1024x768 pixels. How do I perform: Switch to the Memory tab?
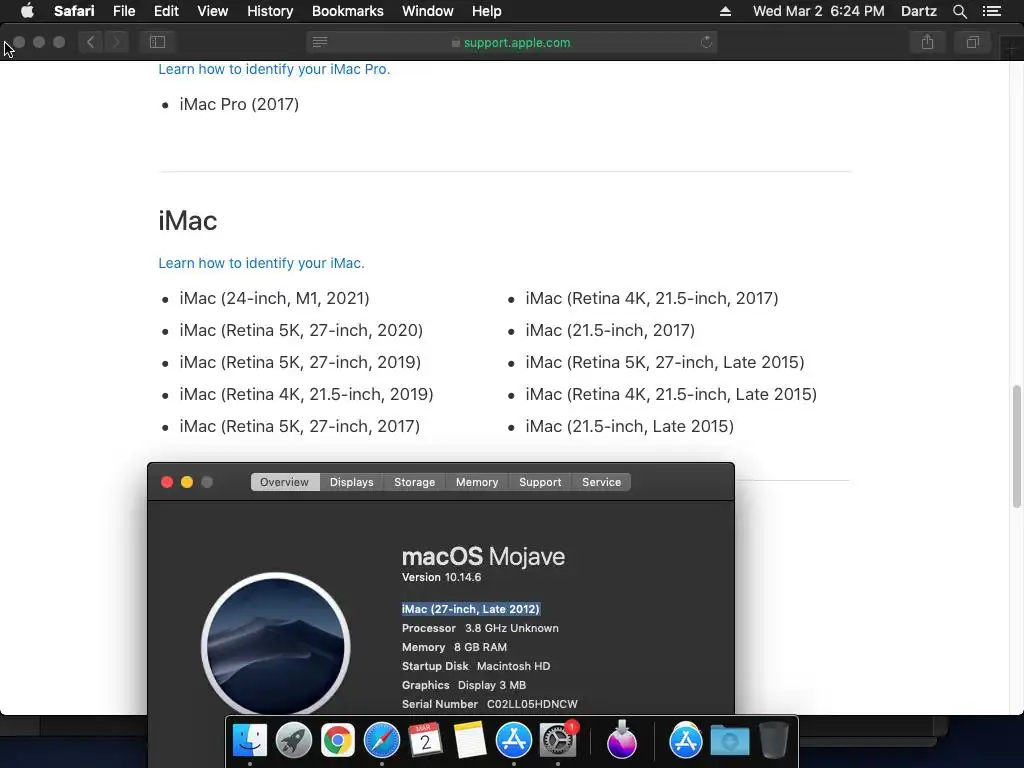(477, 482)
